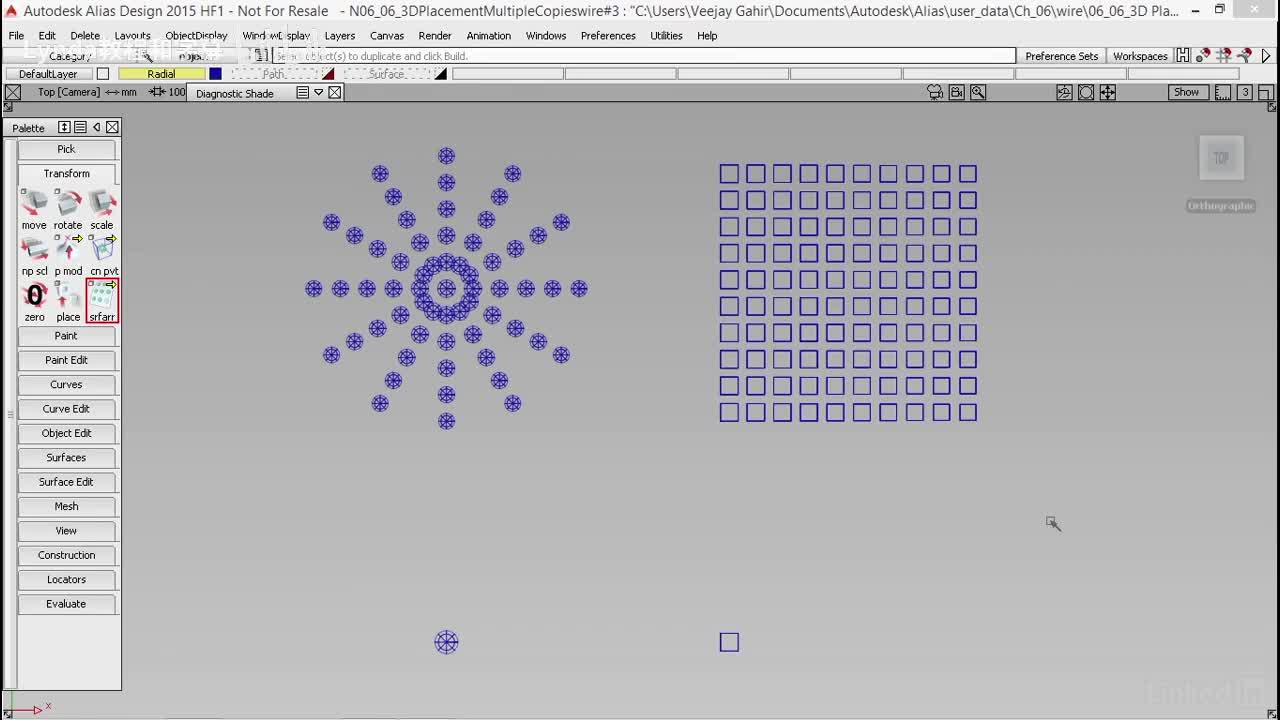1280x720 pixels.
Task: Collapse the Transform palette section
Action: (x=66, y=174)
